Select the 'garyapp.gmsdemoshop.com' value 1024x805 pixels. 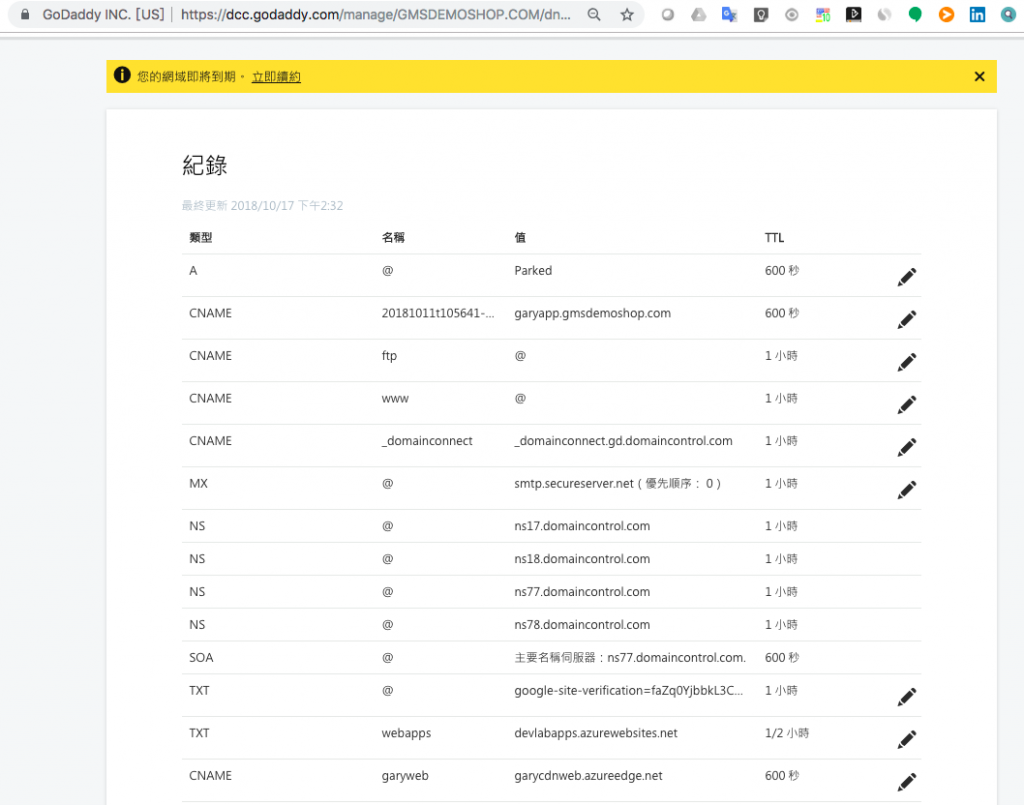coord(592,313)
